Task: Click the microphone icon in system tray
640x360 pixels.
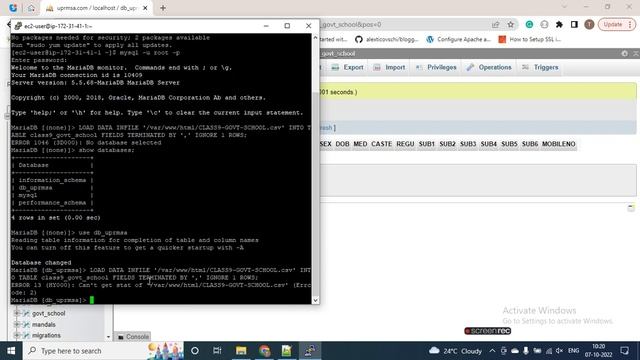Action: (x=526, y=351)
